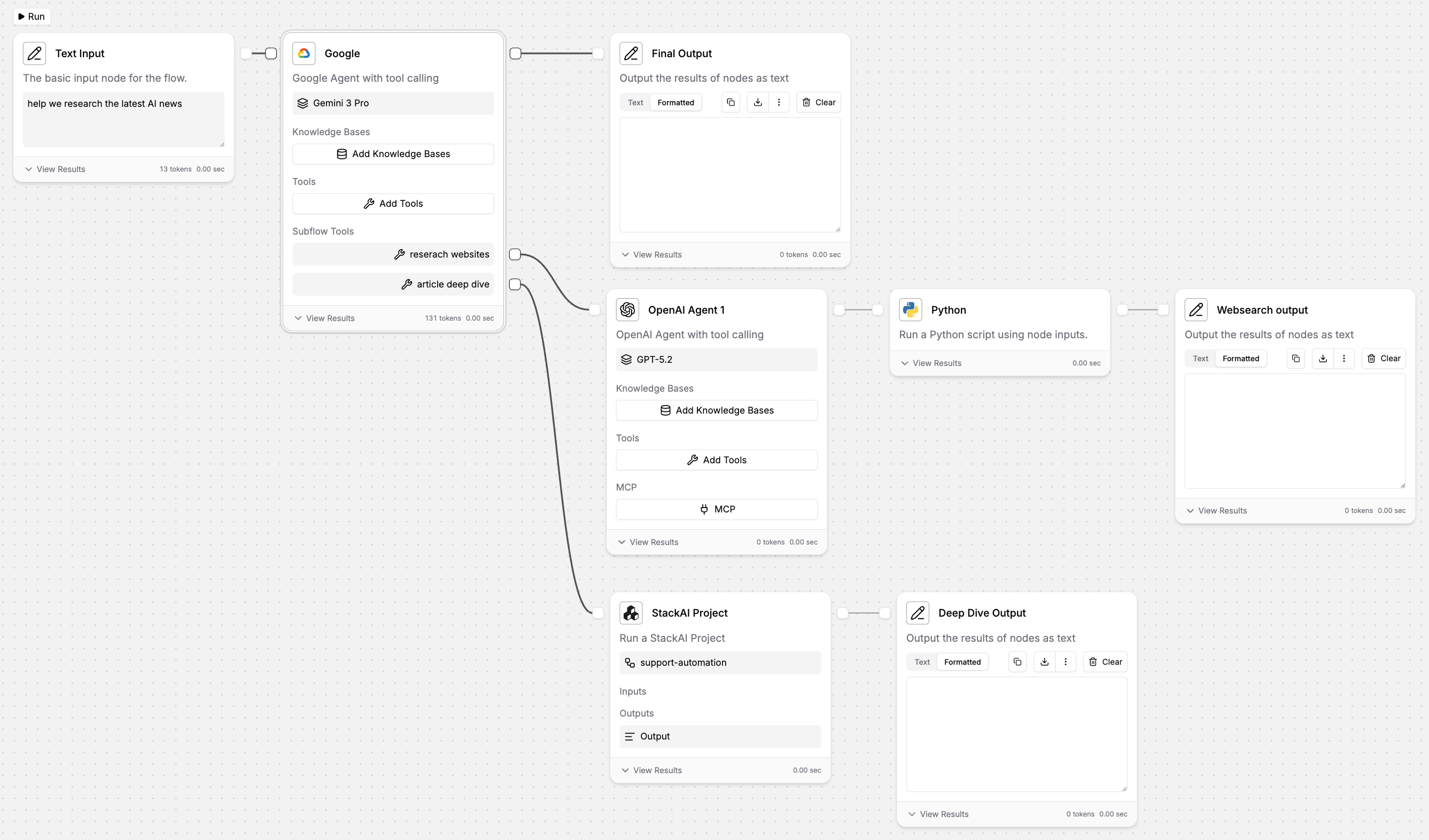Click the MCP button in OpenAI Agent 1
This screenshot has width=1429, height=840.
717,509
